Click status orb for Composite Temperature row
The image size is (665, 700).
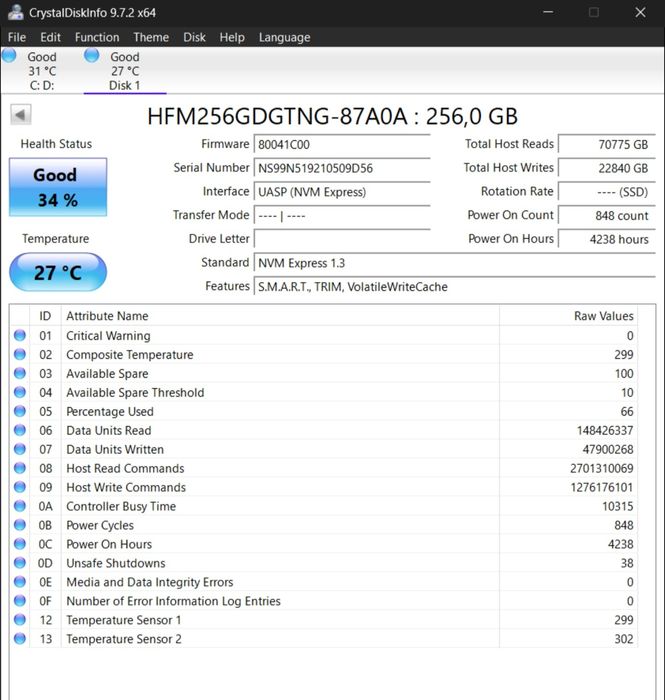20,354
